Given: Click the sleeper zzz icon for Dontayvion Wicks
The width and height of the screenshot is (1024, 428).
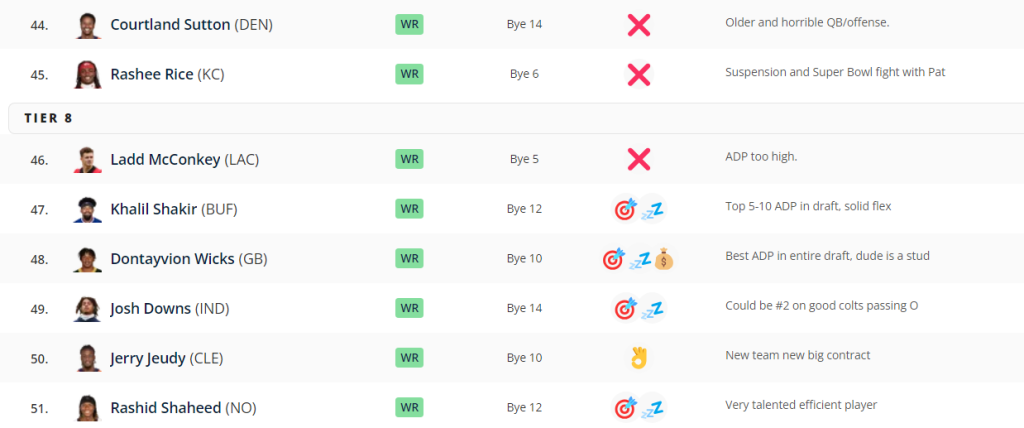Looking at the screenshot, I should (x=640, y=259).
